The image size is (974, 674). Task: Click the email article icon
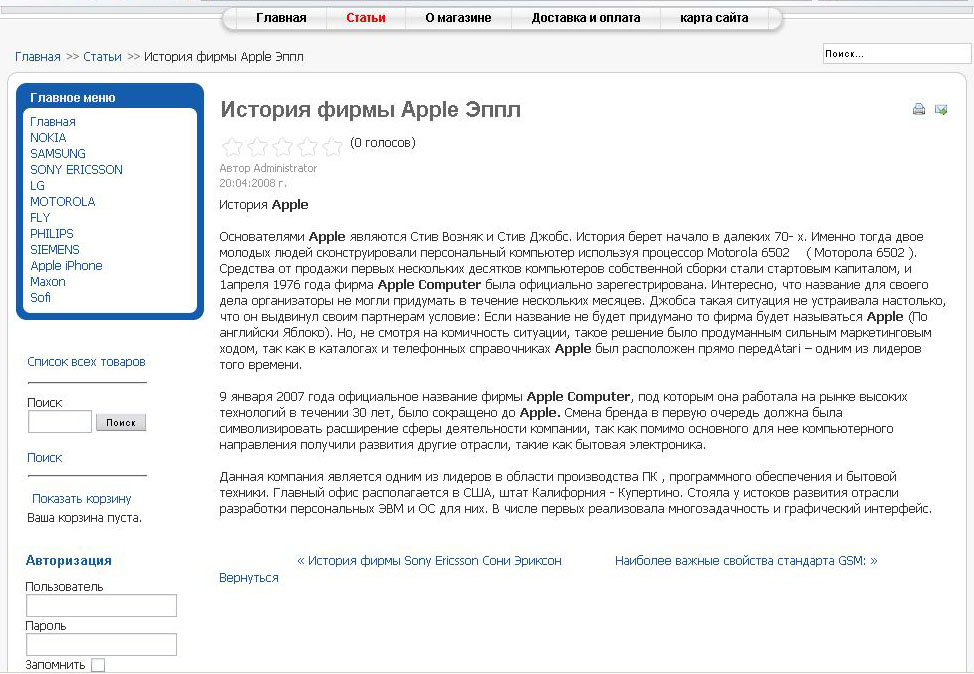[x=941, y=109]
